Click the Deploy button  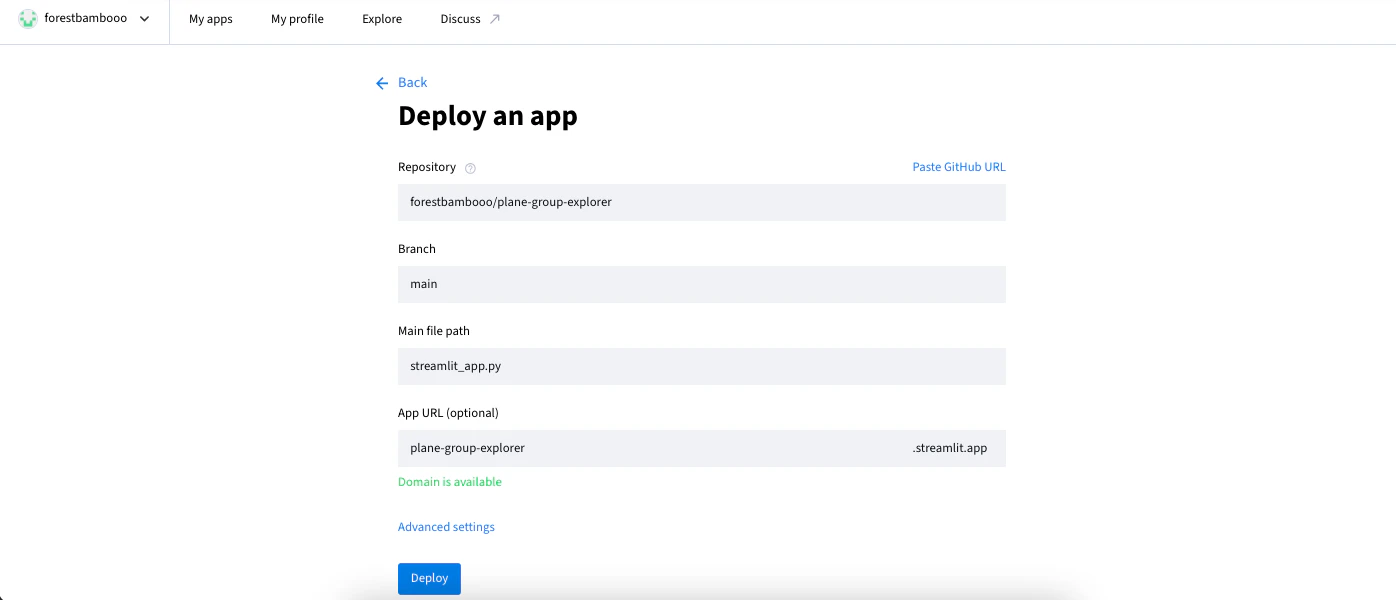[429, 579]
